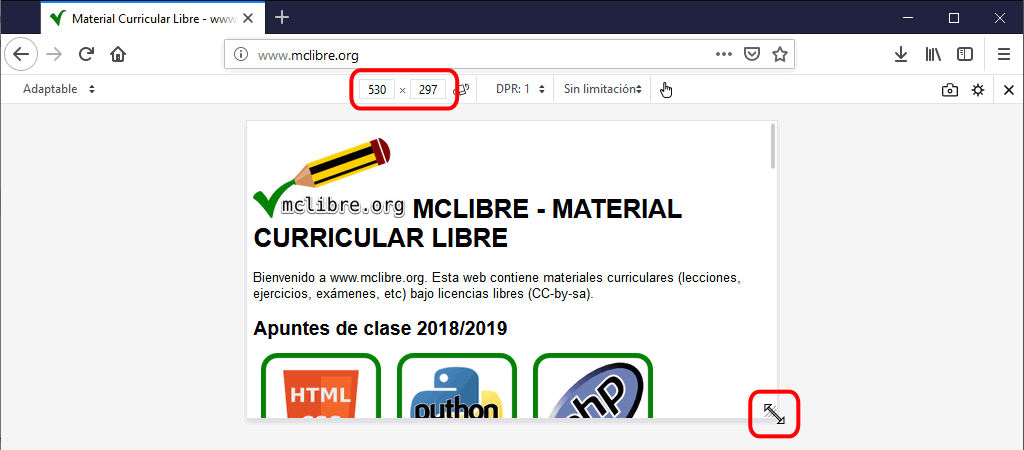This screenshot has width=1024, height=450.
Task: Close the Firefox window
Action: [x=1000, y=18]
